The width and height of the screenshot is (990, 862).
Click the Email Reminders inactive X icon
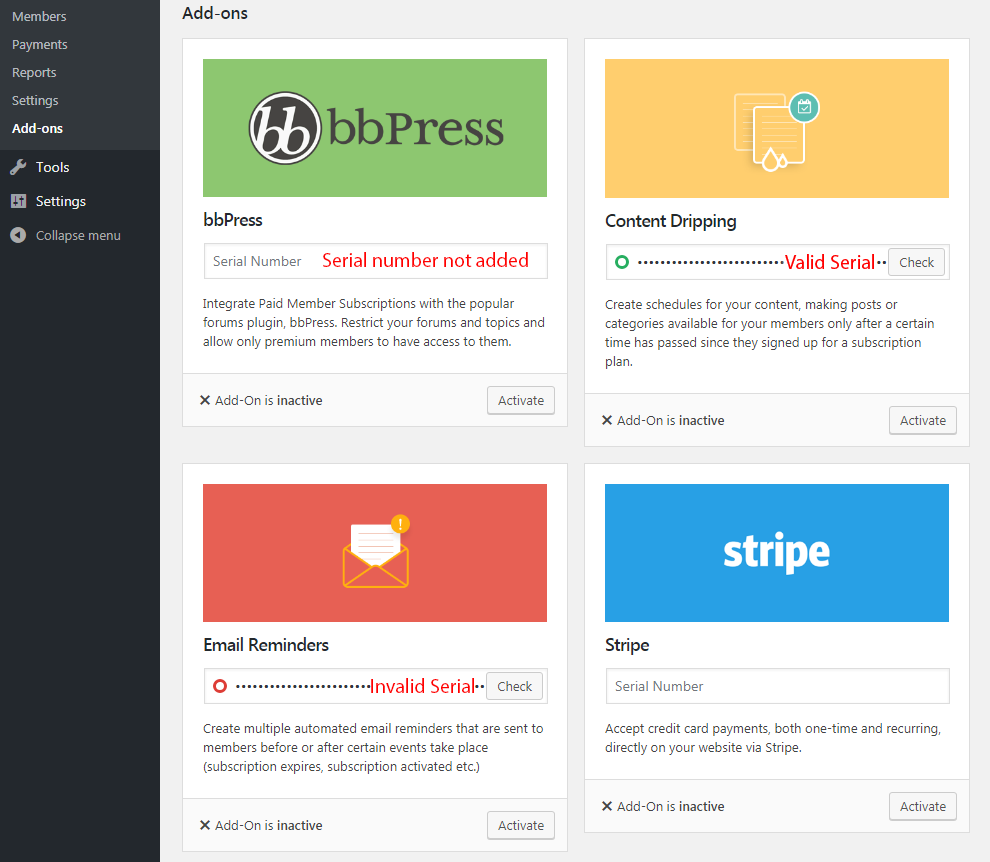tap(205, 825)
